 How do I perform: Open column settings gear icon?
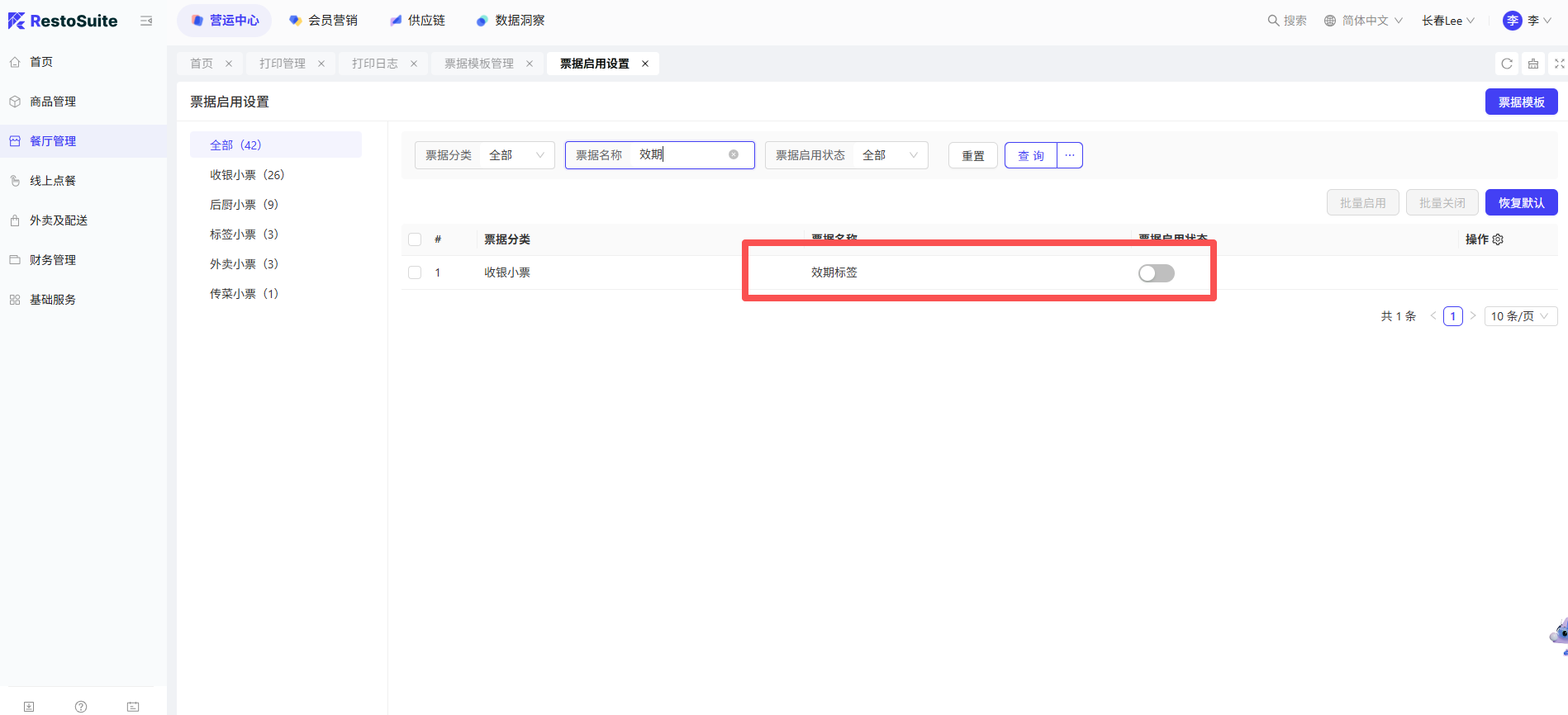pos(1498,239)
